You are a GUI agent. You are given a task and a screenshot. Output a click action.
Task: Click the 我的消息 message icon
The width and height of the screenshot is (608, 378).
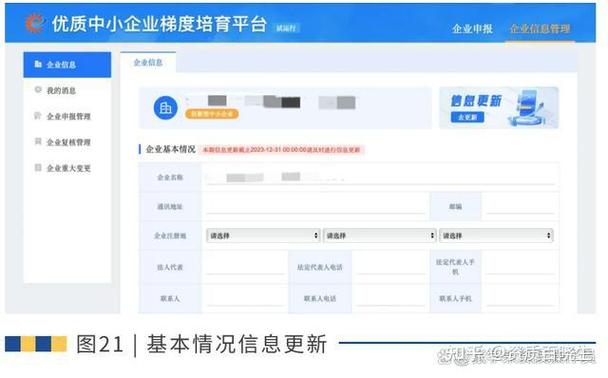pos(38,90)
